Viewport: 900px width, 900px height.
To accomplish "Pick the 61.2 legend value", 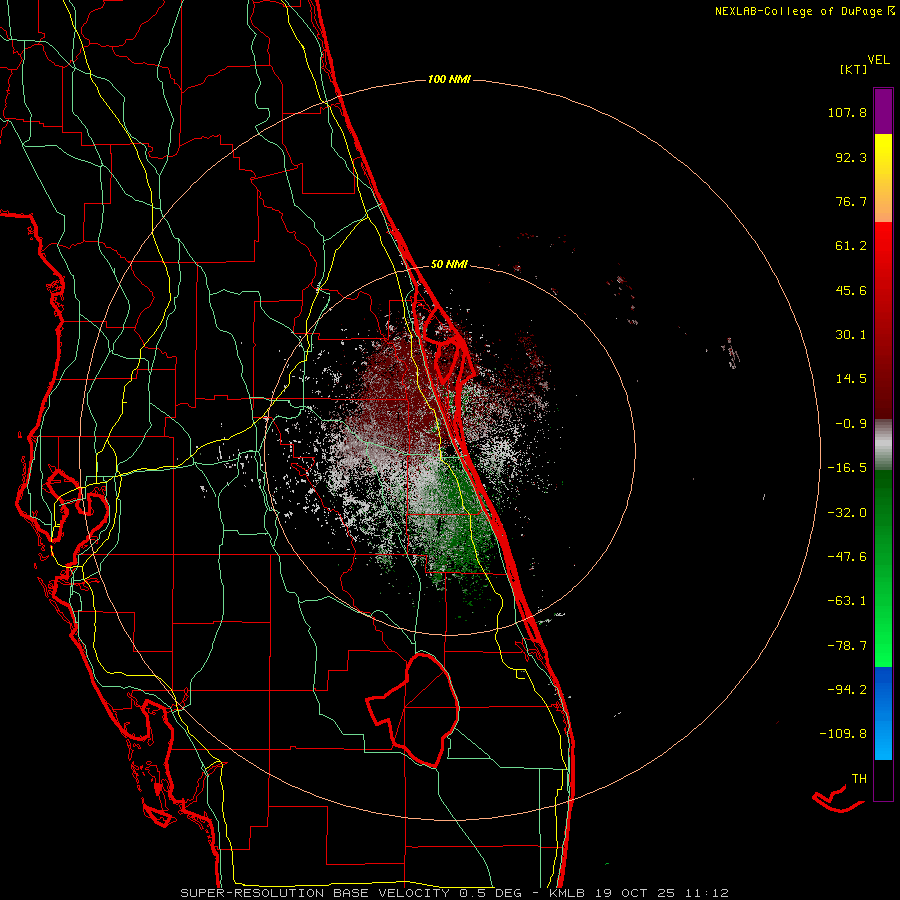I will click(851, 246).
